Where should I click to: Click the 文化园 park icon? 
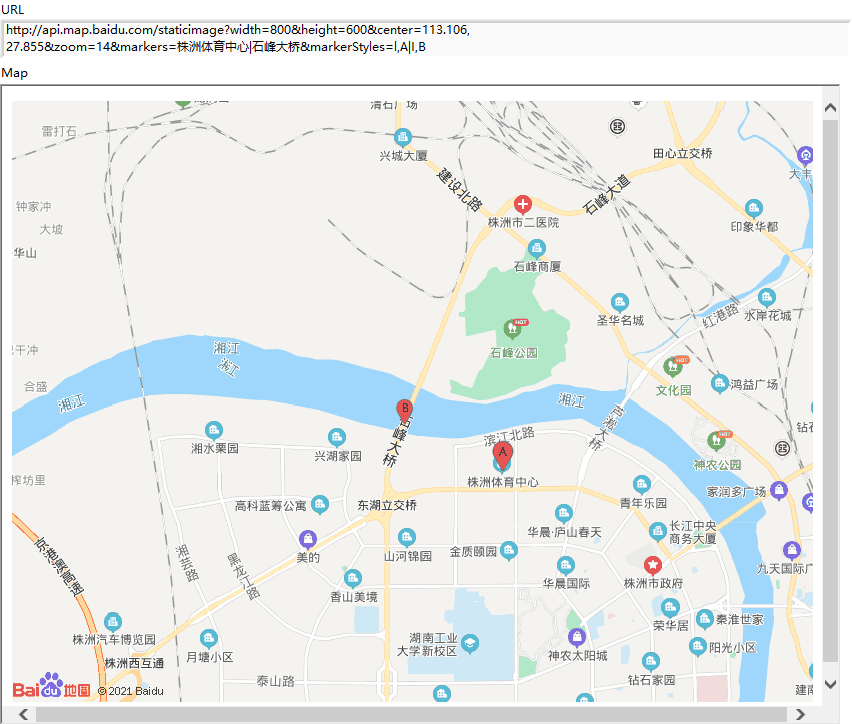click(x=673, y=367)
